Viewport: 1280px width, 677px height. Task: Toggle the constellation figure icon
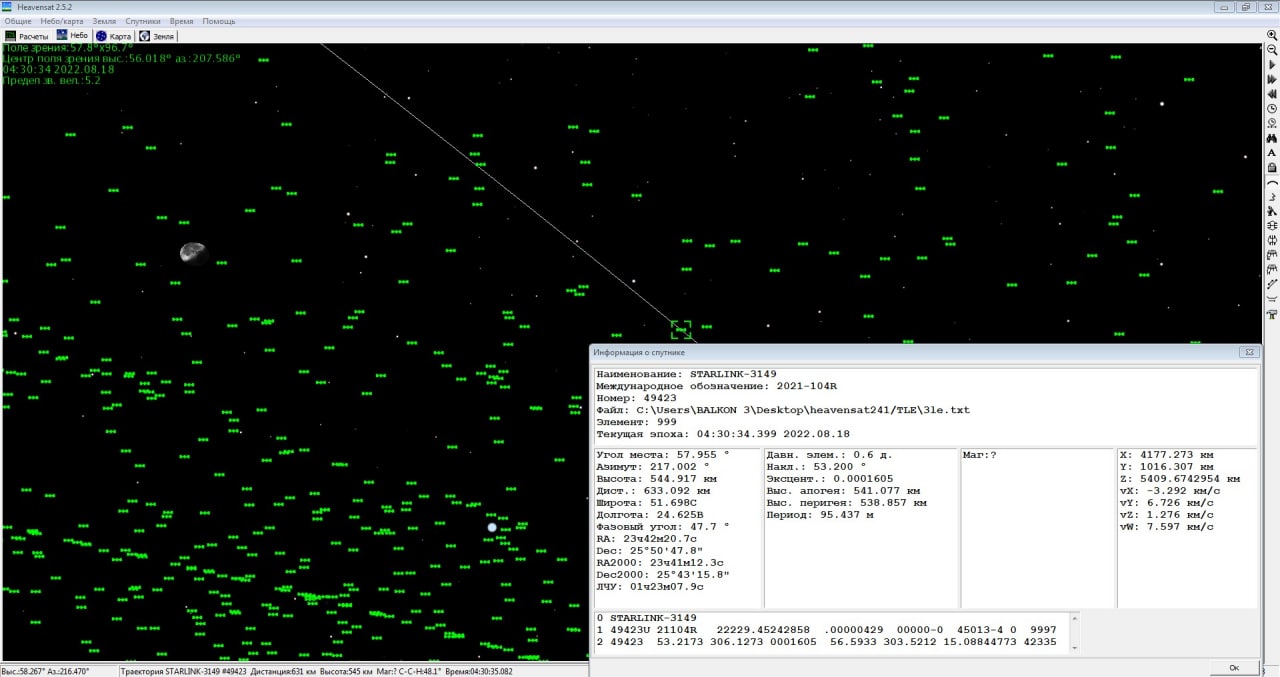[x=1272, y=197]
